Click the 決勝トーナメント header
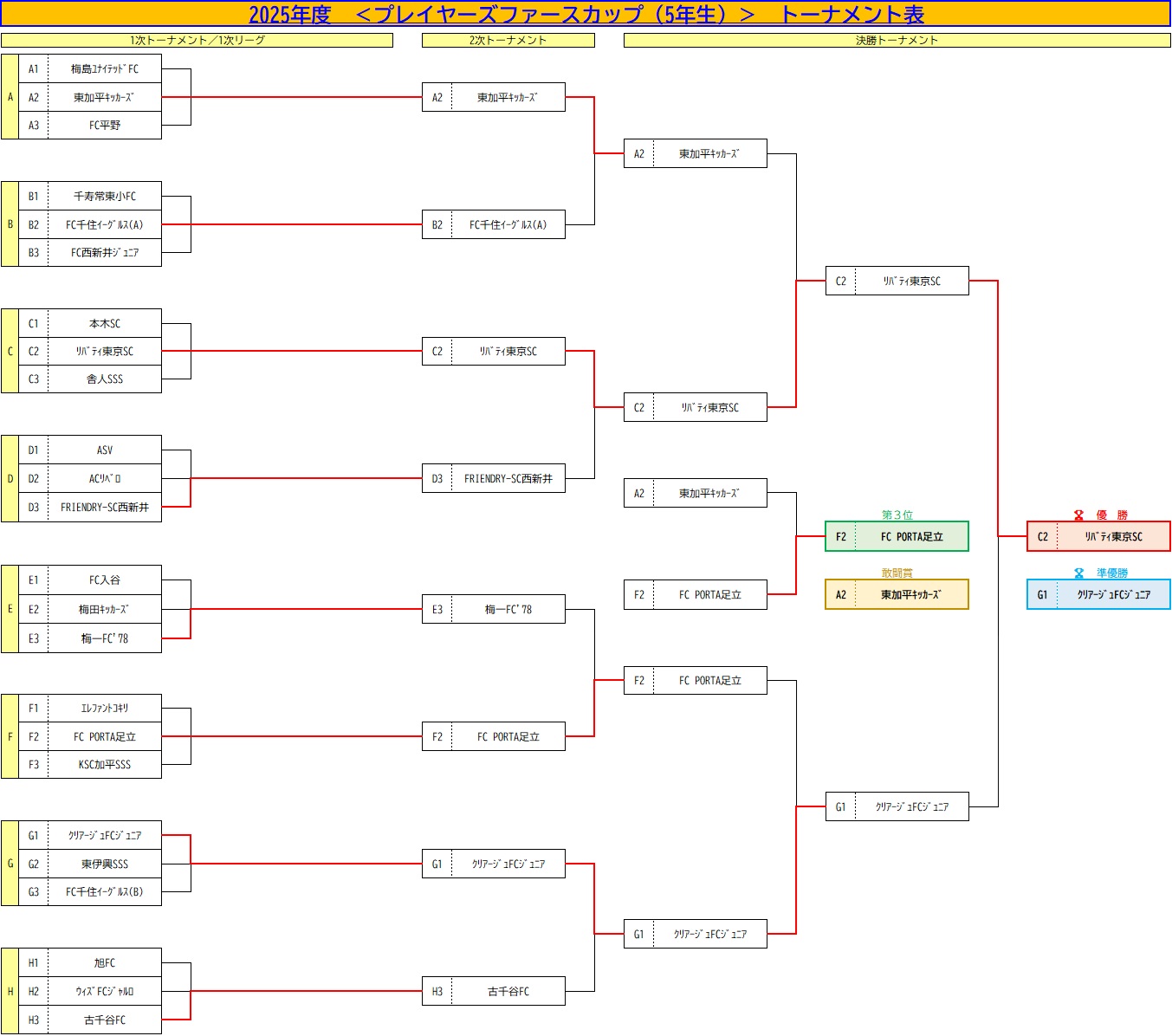 coord(897,41)
